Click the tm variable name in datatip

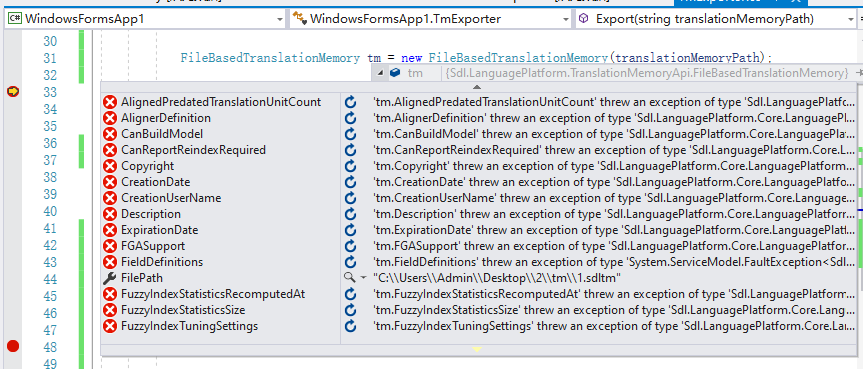[415, 73]
